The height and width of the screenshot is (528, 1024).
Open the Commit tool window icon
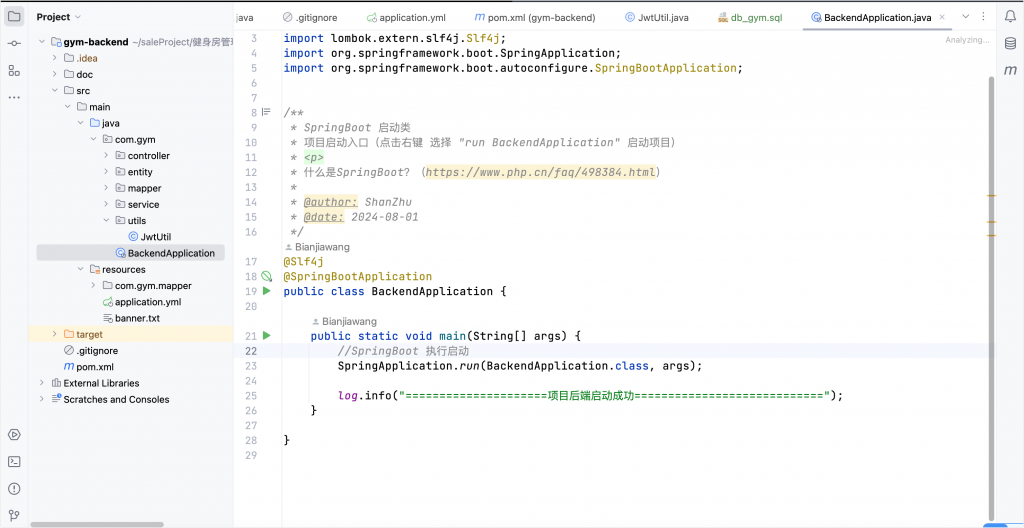14,44
